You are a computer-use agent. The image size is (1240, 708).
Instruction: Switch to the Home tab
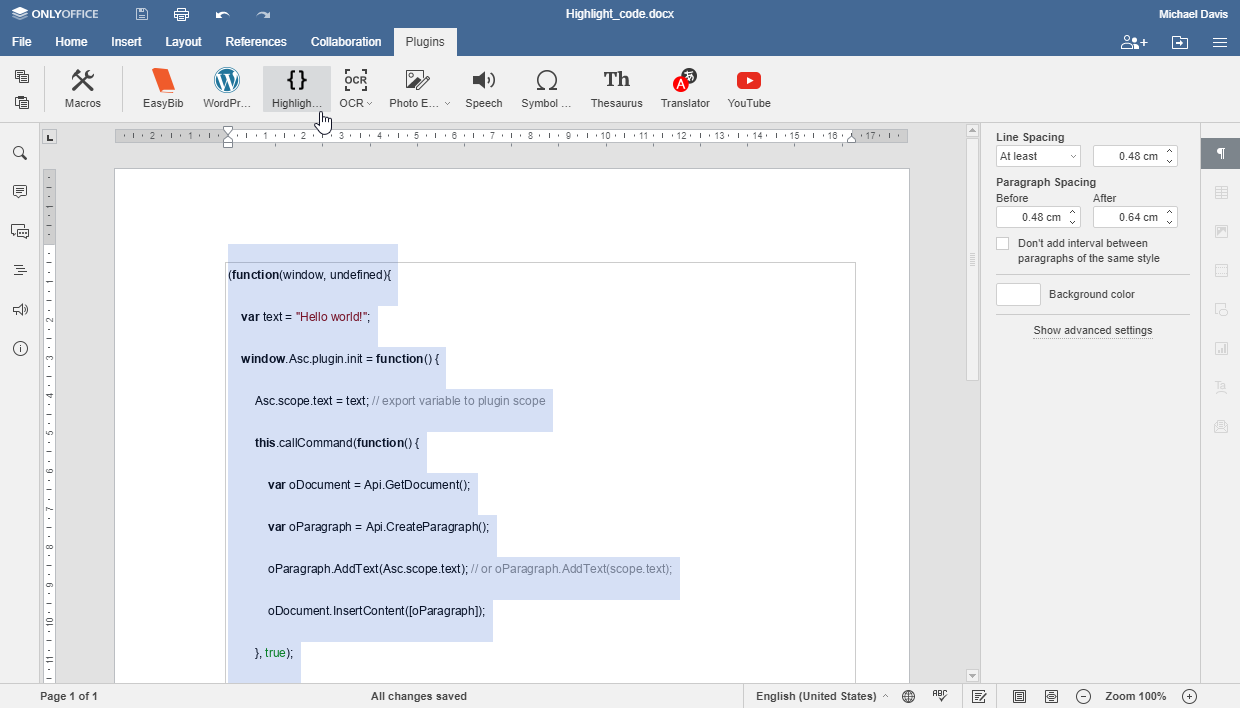tap(71, 42)
